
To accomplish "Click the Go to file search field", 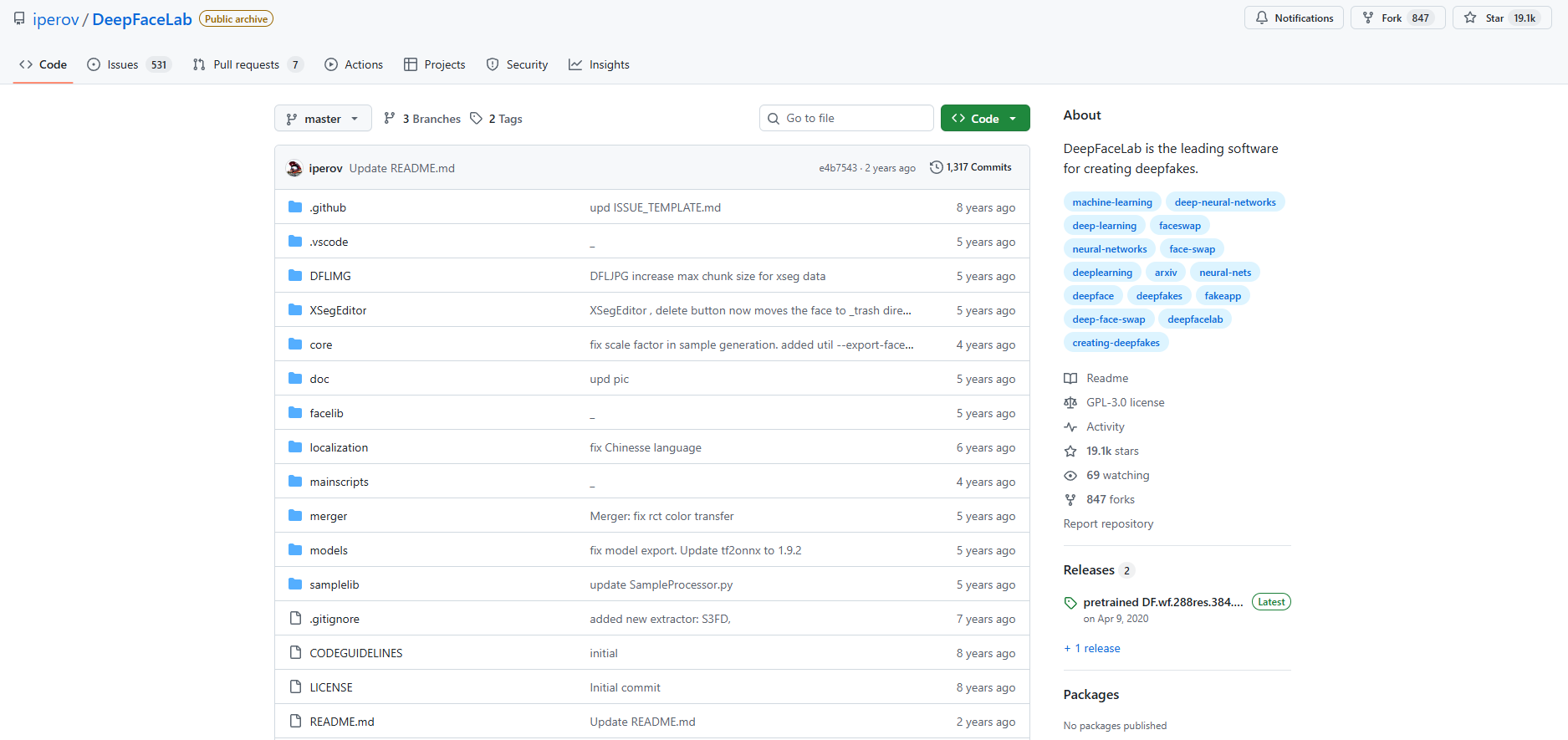I will (846, 119).
